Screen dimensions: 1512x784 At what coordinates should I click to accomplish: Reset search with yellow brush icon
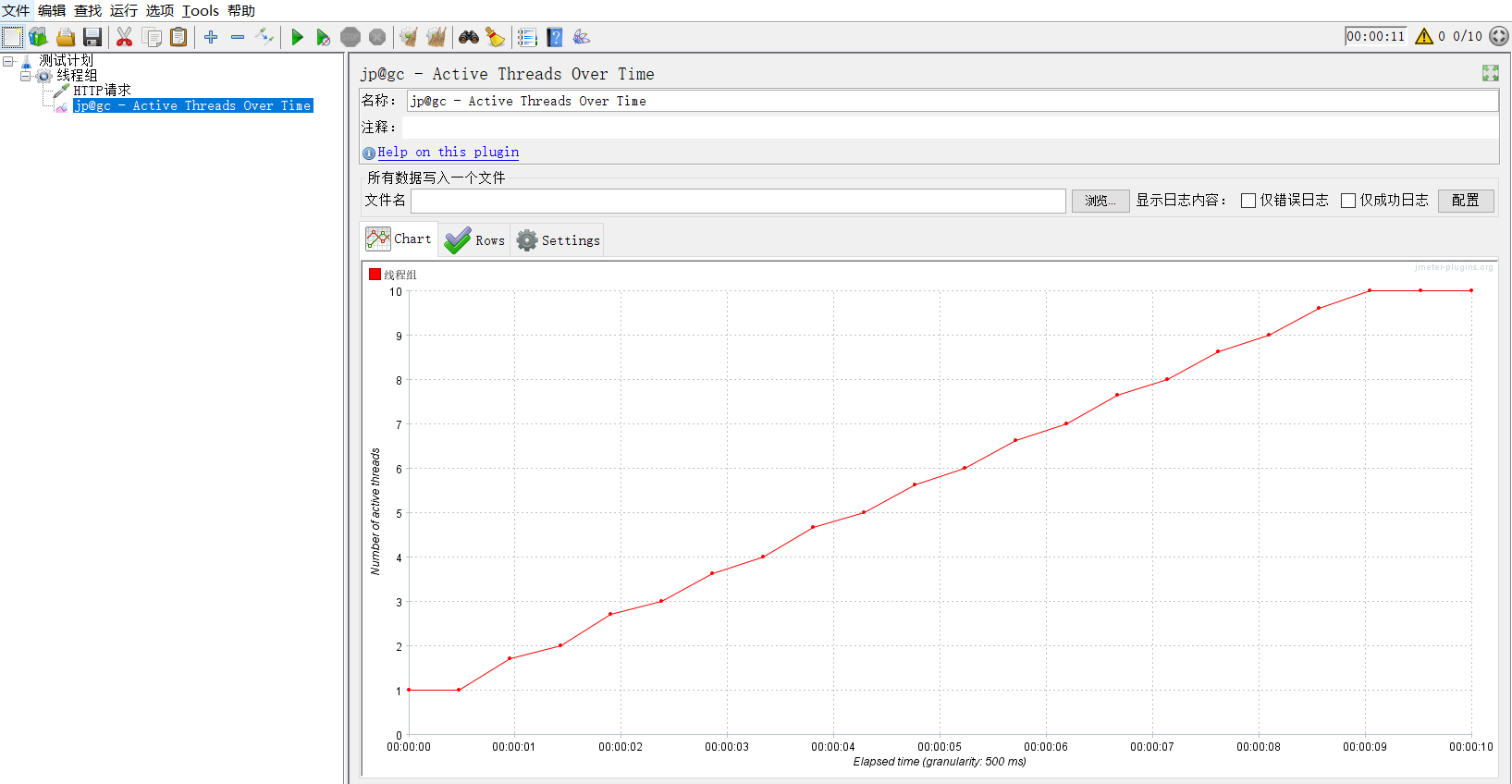[x=496, y=37]
